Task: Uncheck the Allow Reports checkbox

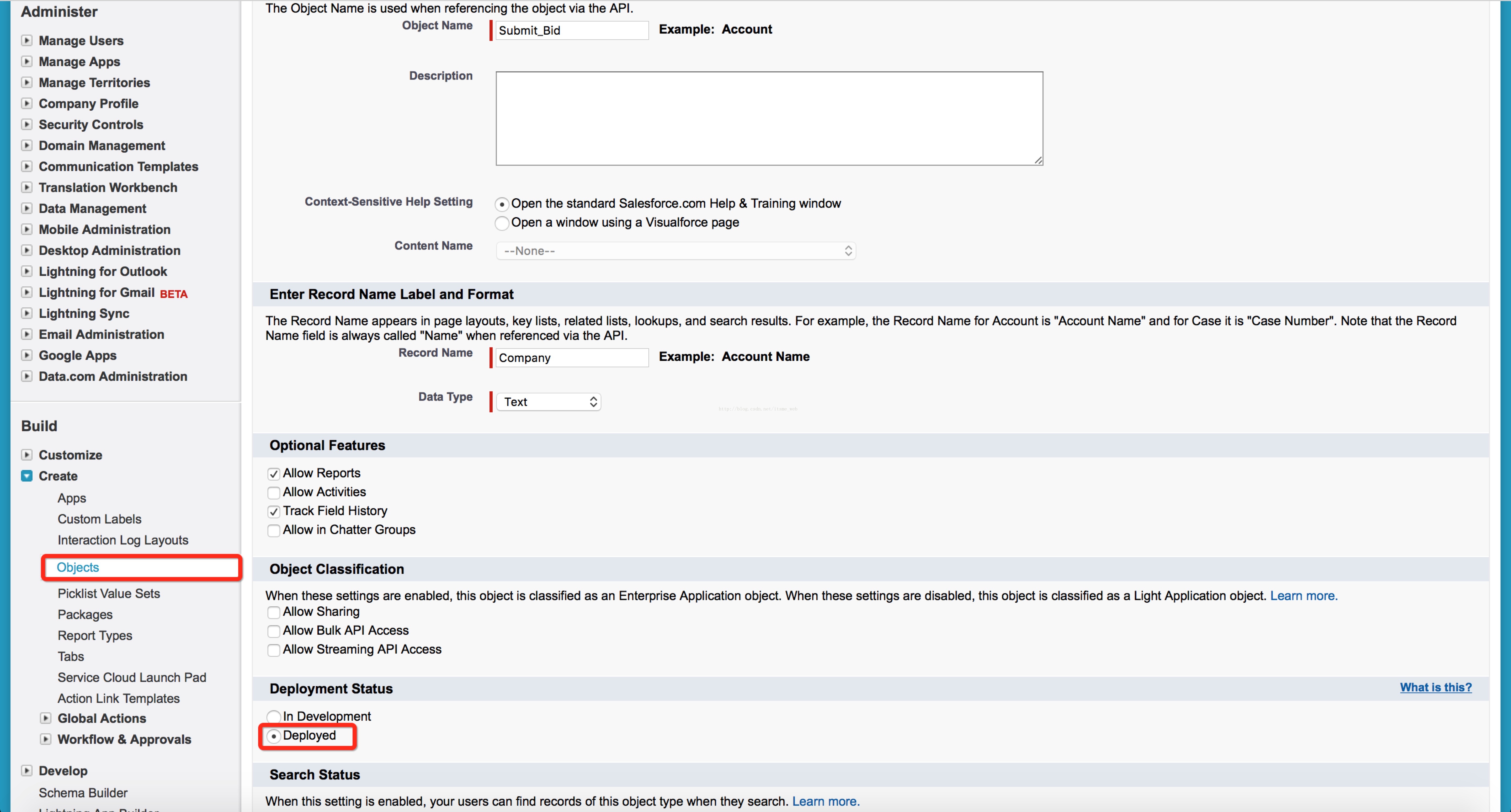Action: point(273,474)
